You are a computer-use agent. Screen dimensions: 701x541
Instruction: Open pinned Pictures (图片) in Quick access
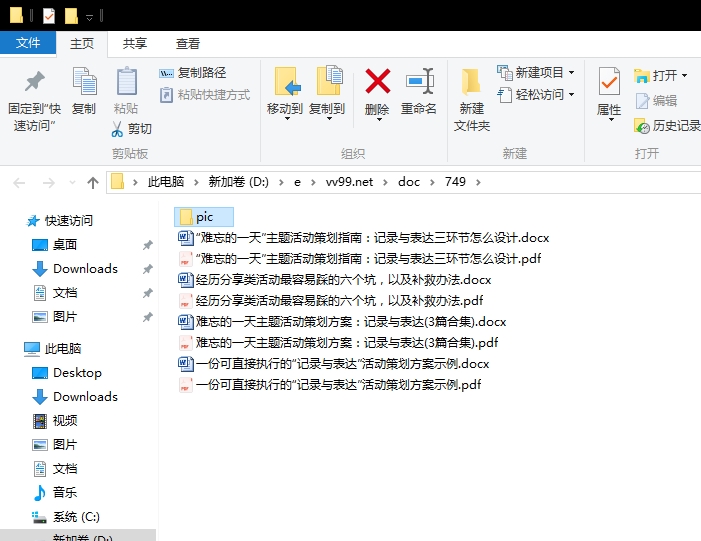click(x=55, y=317)
